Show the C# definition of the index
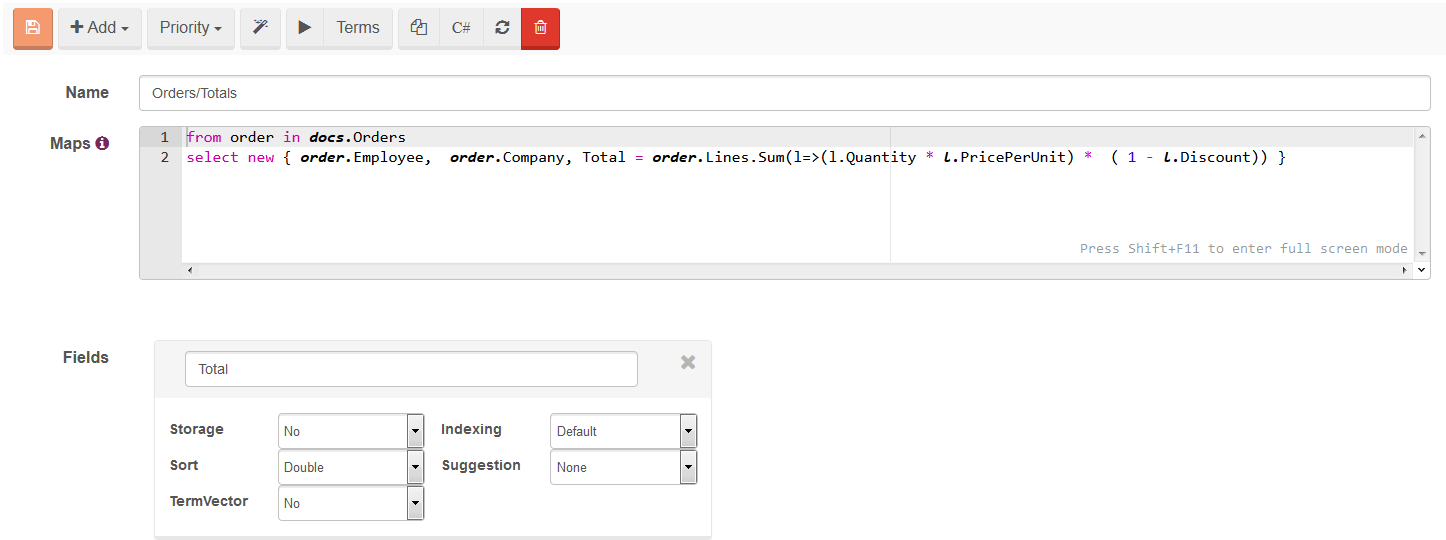The image size is (1446, 540). (461, 28)
